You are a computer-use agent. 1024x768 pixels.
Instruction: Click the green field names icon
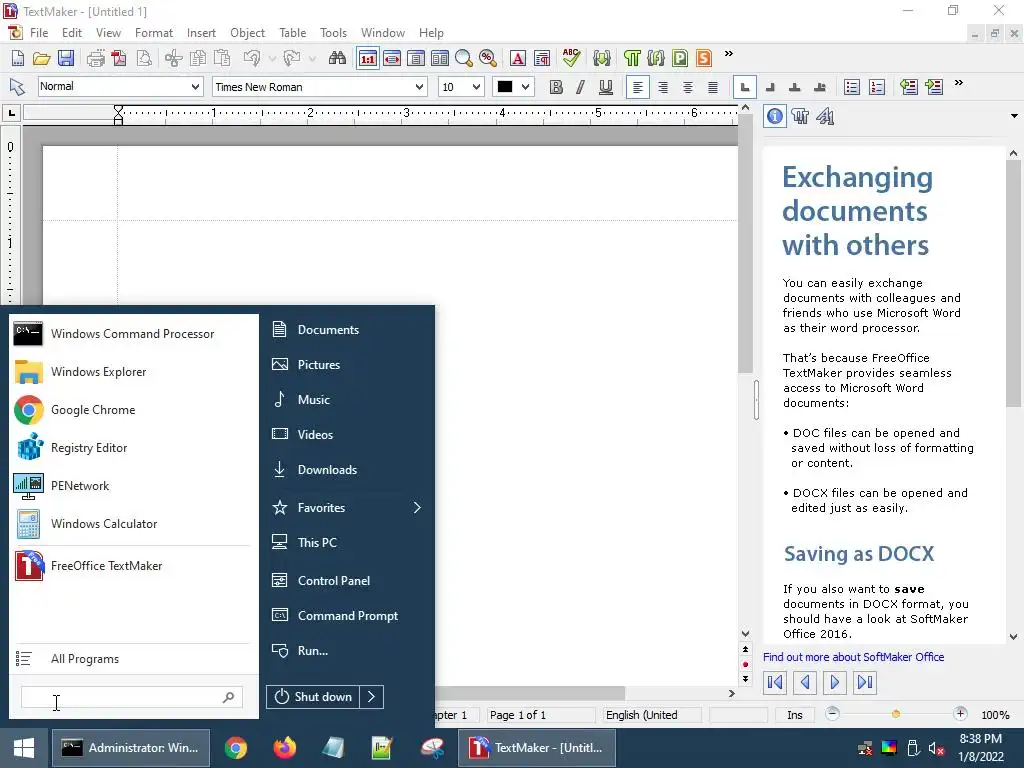656,58
